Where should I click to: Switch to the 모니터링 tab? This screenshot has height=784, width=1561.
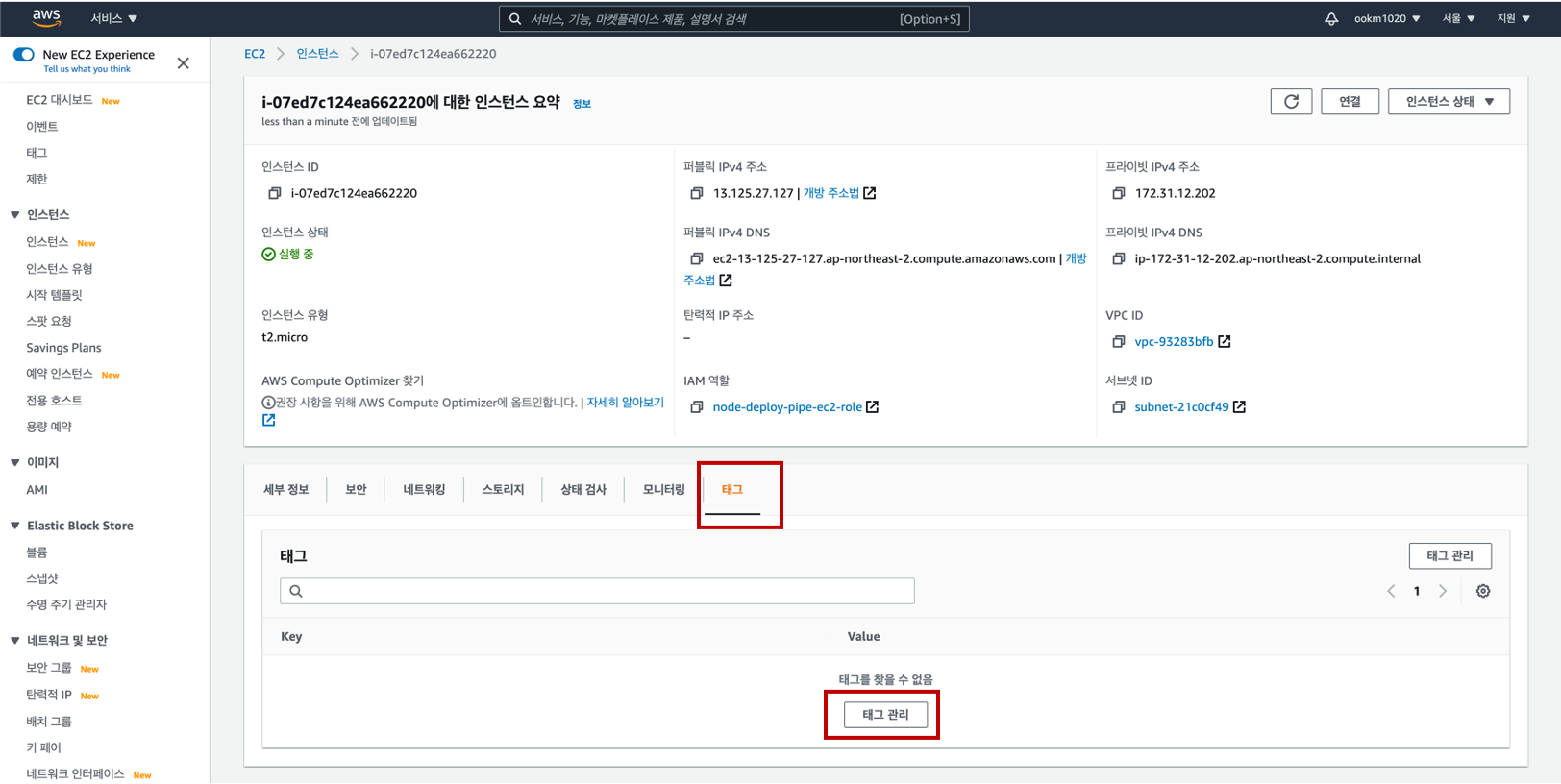click(x=663, y=490)
